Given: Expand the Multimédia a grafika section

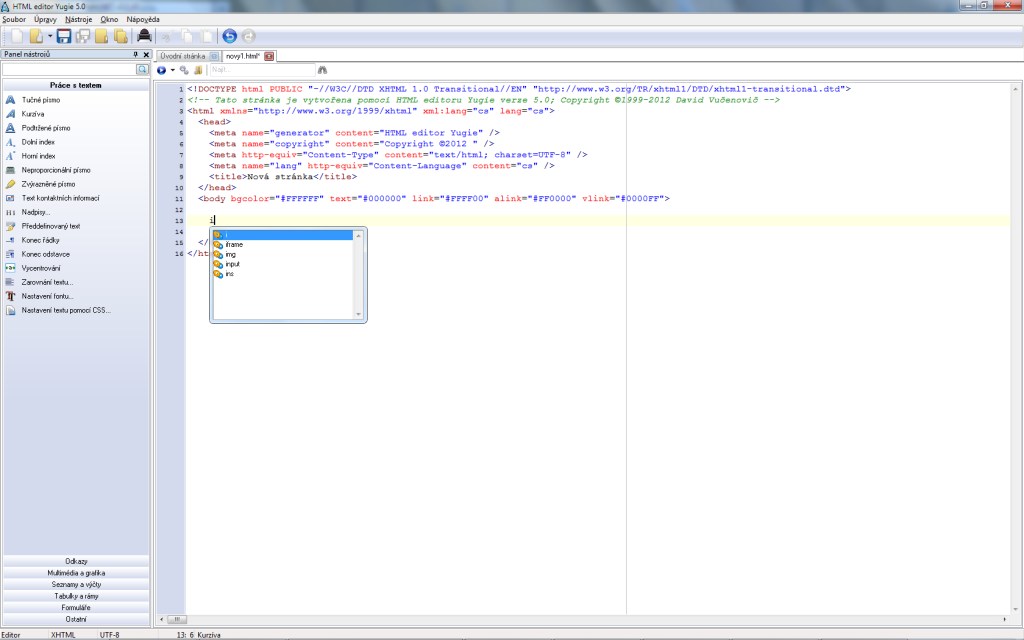Looking at the screenshot, I should point(76,573).
